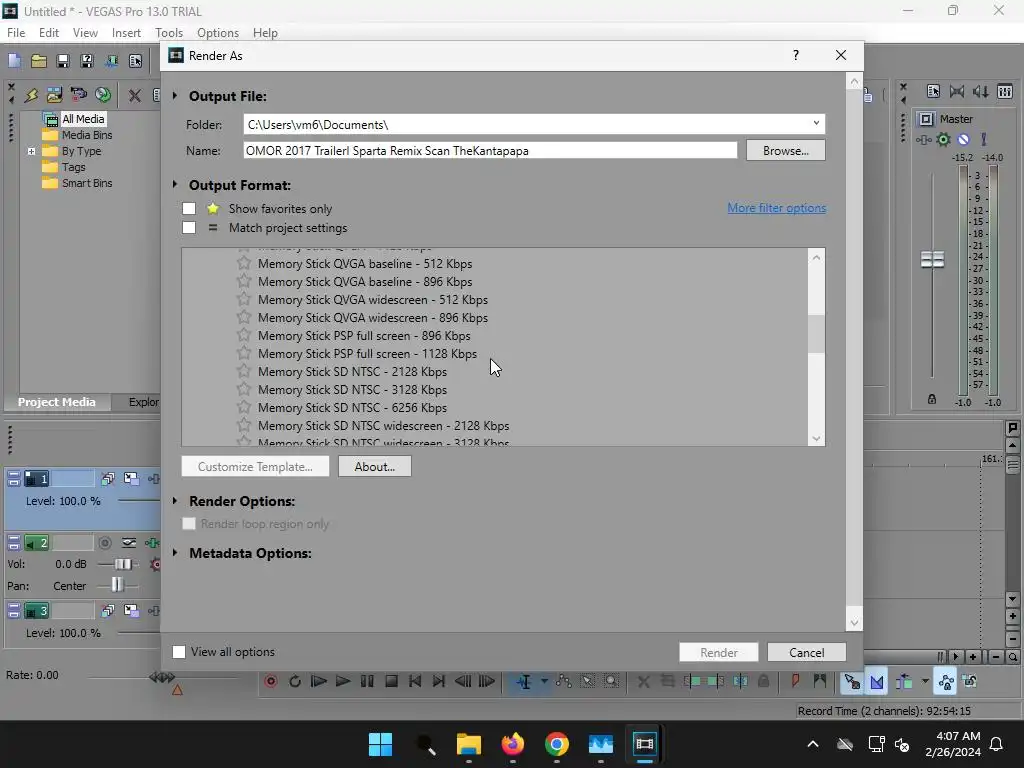Open the Tools menu
Image resolution: width=1024 pixels, height=768 pixels.
click(x=168, y=33)
